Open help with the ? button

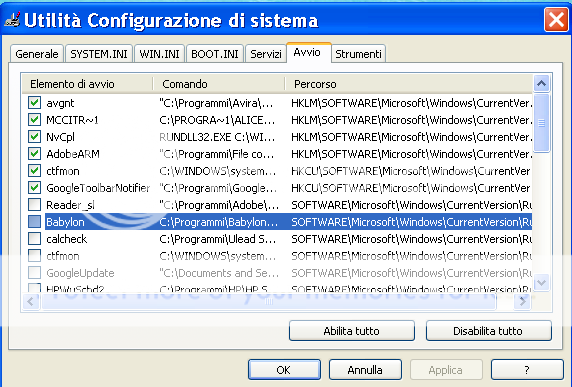click(x=527, y=369)
